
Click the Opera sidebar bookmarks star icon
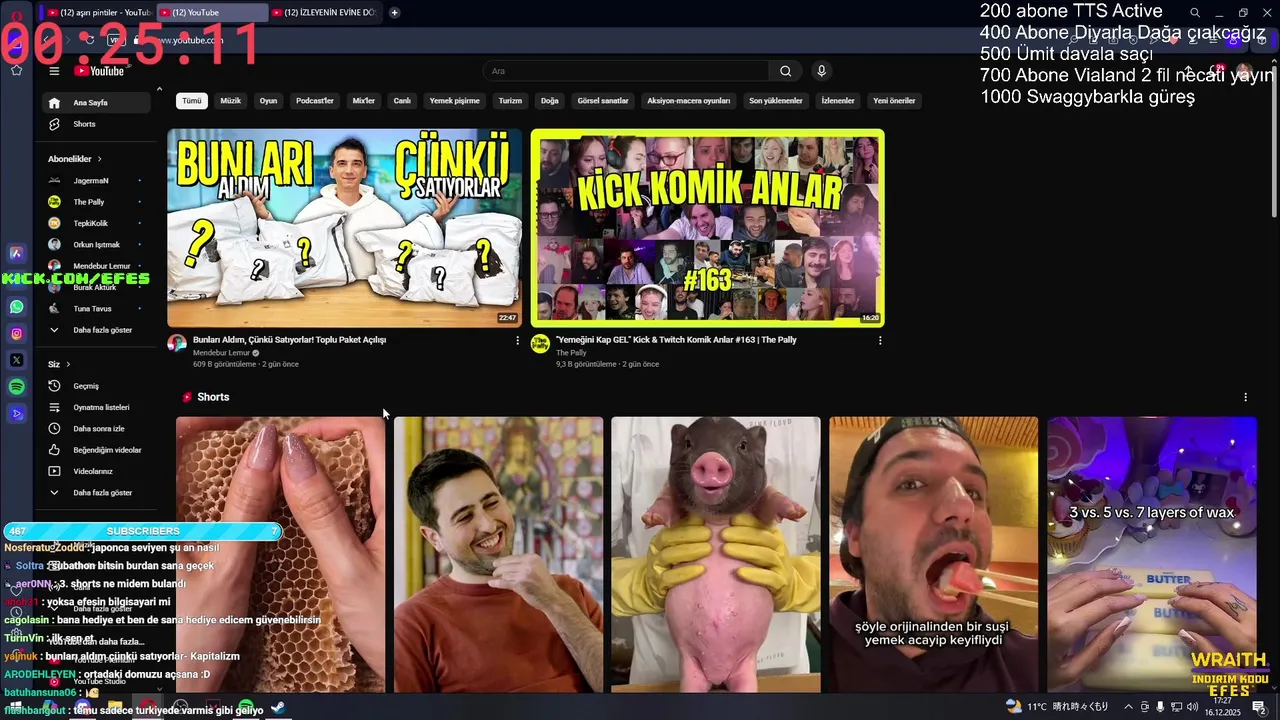(16, 70)
